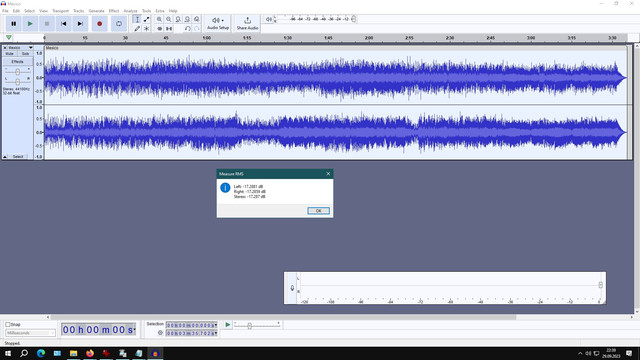Collapse the track with the bottom arrow button
This screenshot has height=360, width=640.
point(5,157)
